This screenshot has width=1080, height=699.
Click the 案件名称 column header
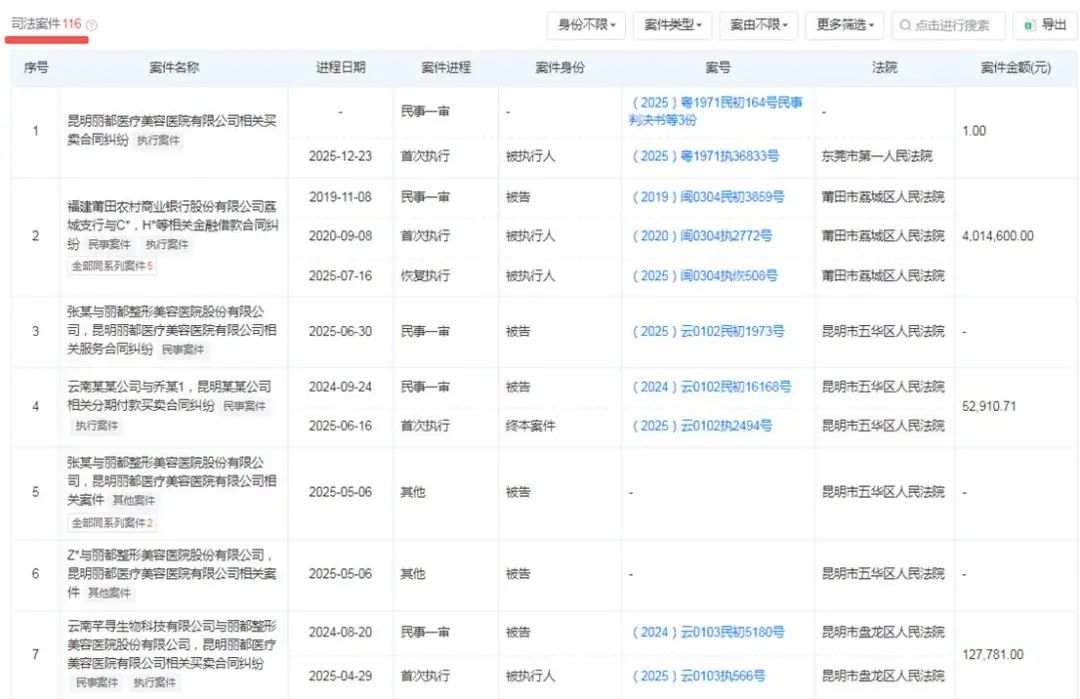[x=174, y=67]
